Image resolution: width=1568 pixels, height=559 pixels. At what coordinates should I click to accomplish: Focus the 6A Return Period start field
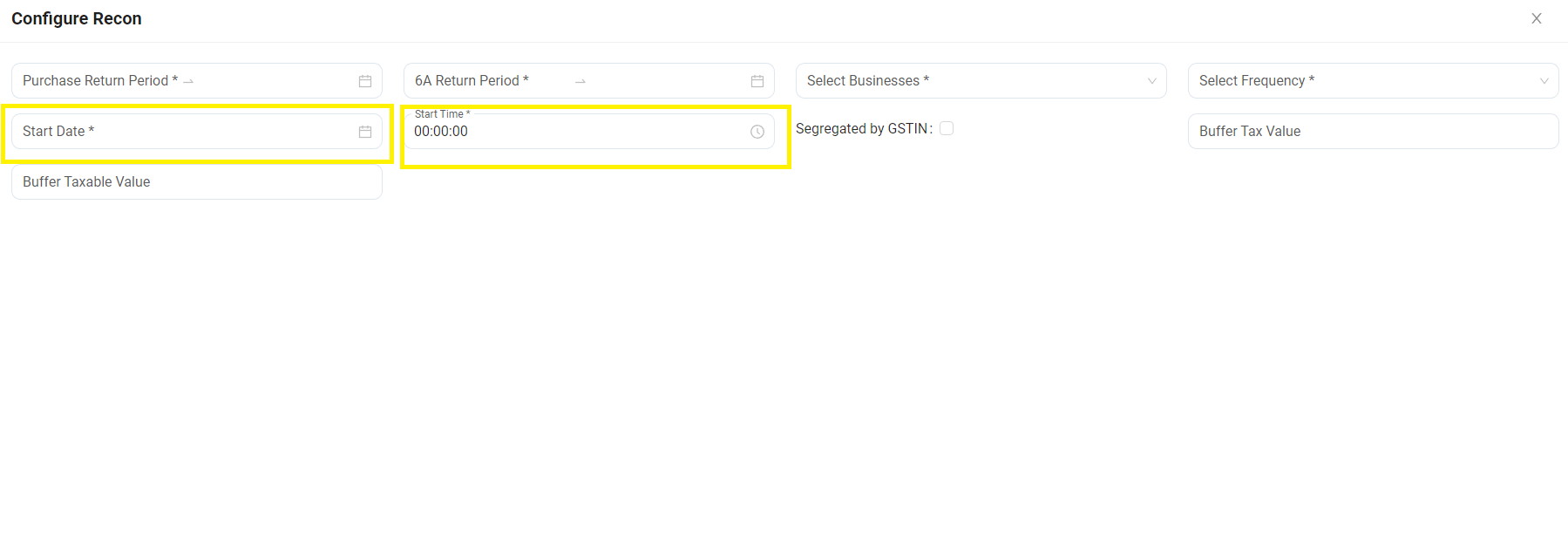[471, 81]
